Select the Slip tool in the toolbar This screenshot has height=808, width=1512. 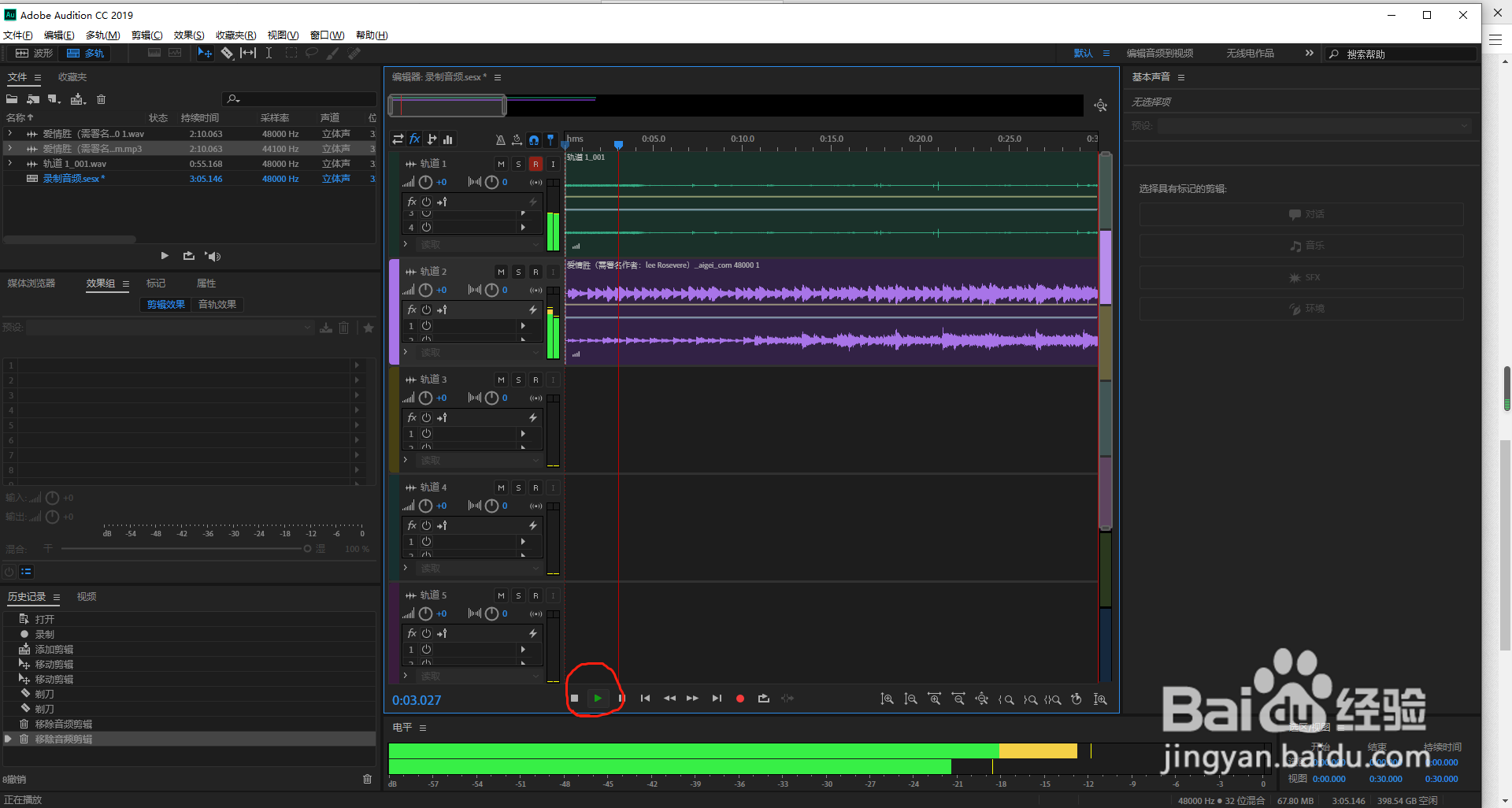click(248, 53)
